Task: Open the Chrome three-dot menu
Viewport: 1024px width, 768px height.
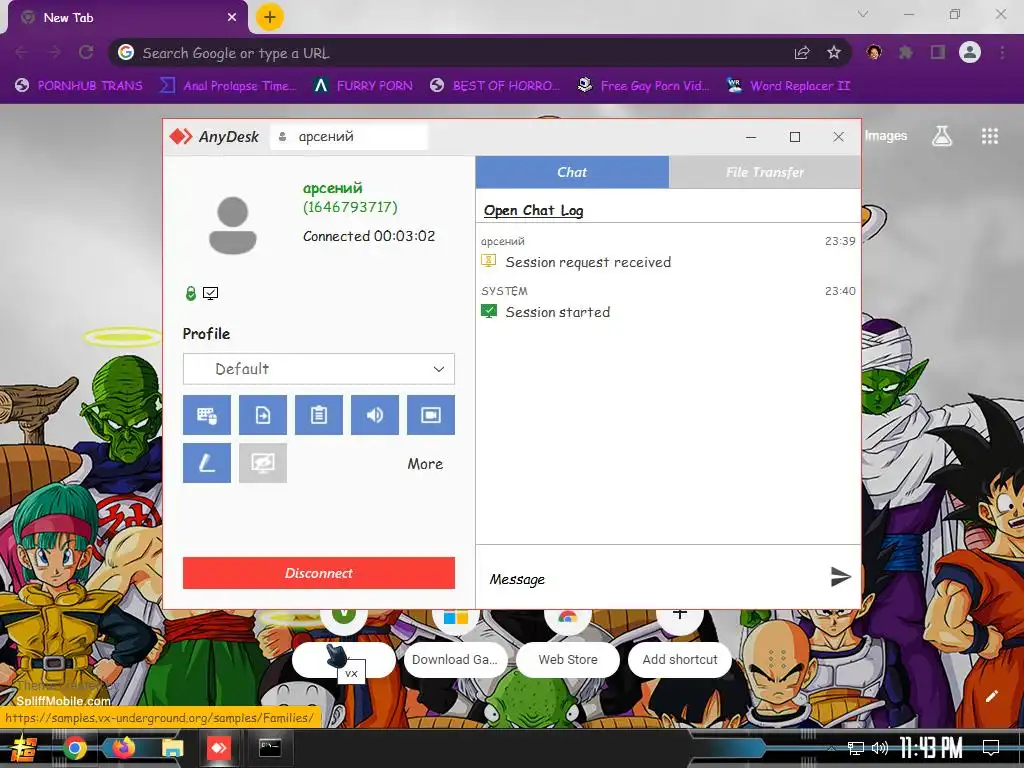Action: [1002, 52]
